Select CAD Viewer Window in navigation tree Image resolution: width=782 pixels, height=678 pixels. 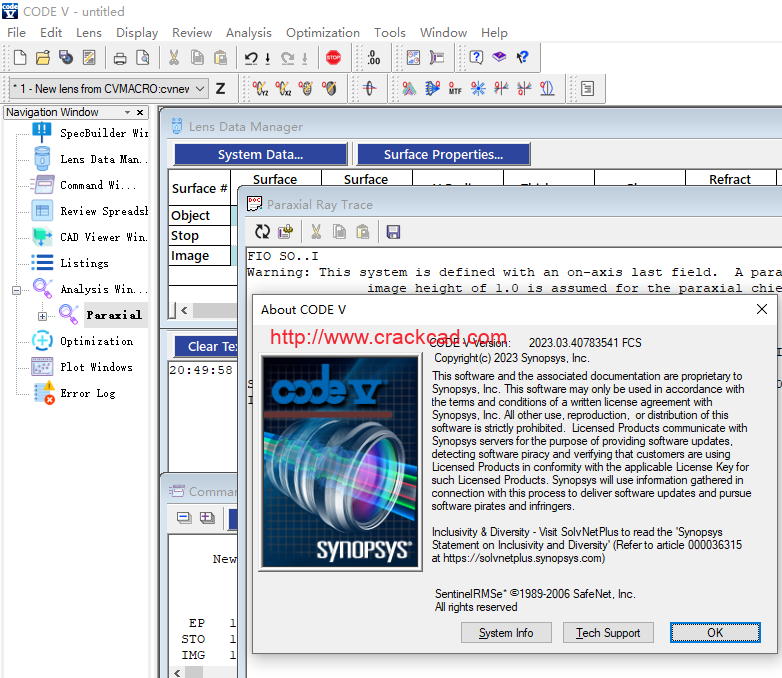pyautogui.click(x=103, y=237)
